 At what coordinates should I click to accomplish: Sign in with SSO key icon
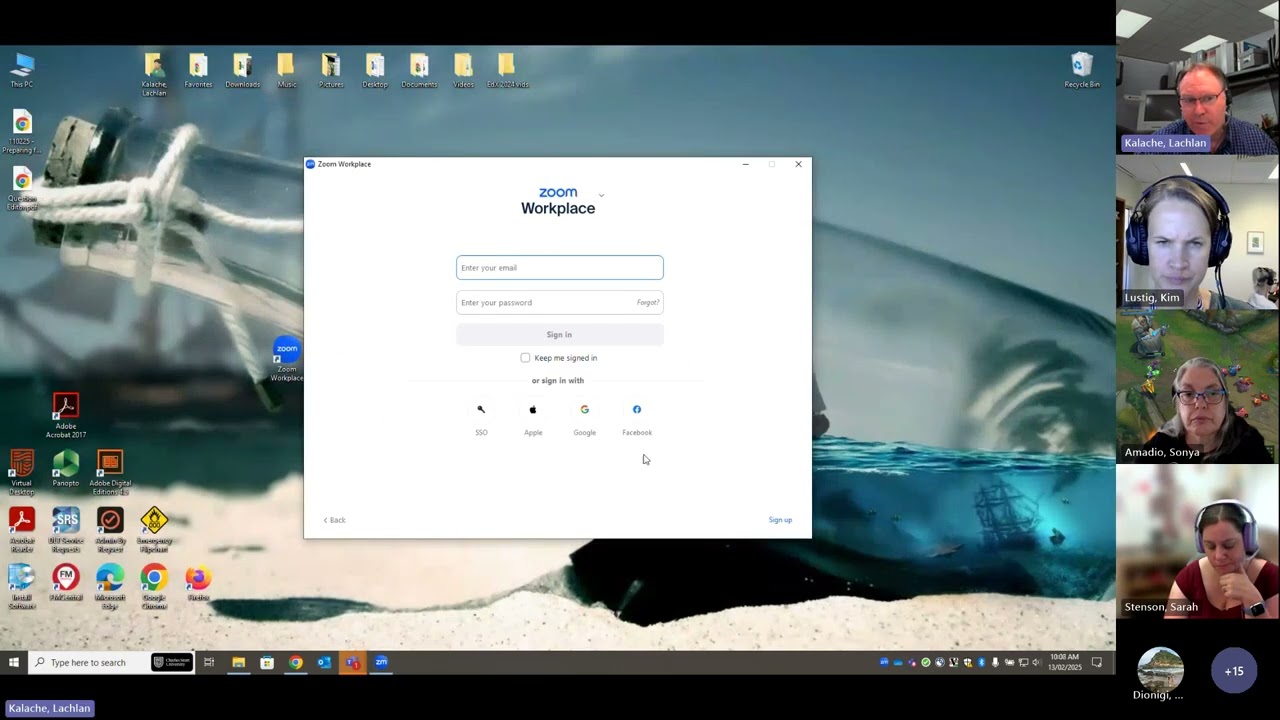[x=481, y=409]
